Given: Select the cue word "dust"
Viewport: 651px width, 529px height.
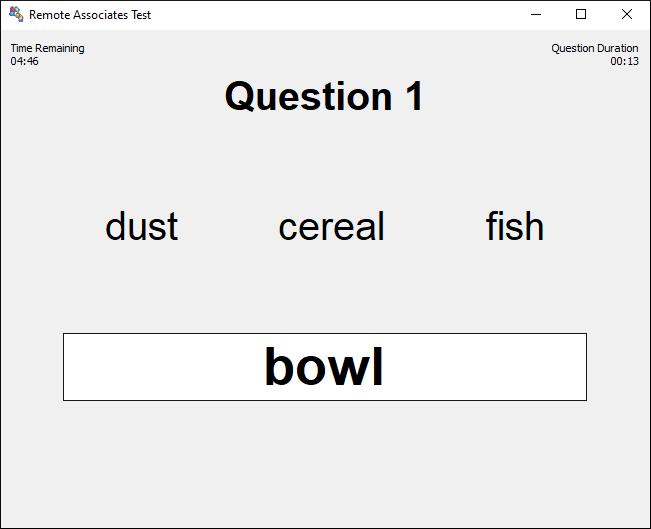Looking at the screenshot, I should pyautogui.click(x=141, y=227).
